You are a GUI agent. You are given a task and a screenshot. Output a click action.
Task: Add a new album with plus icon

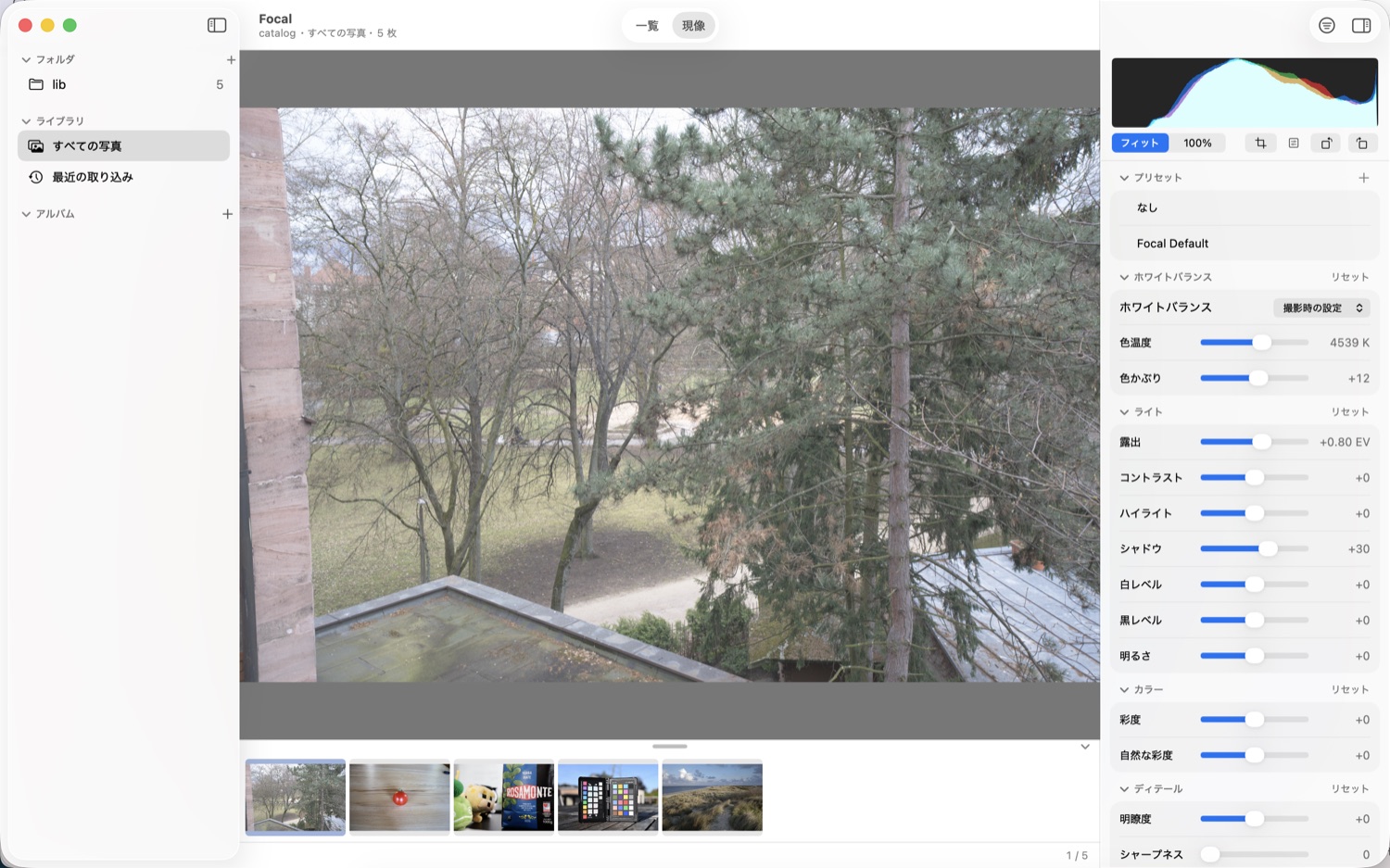(227, 214)
